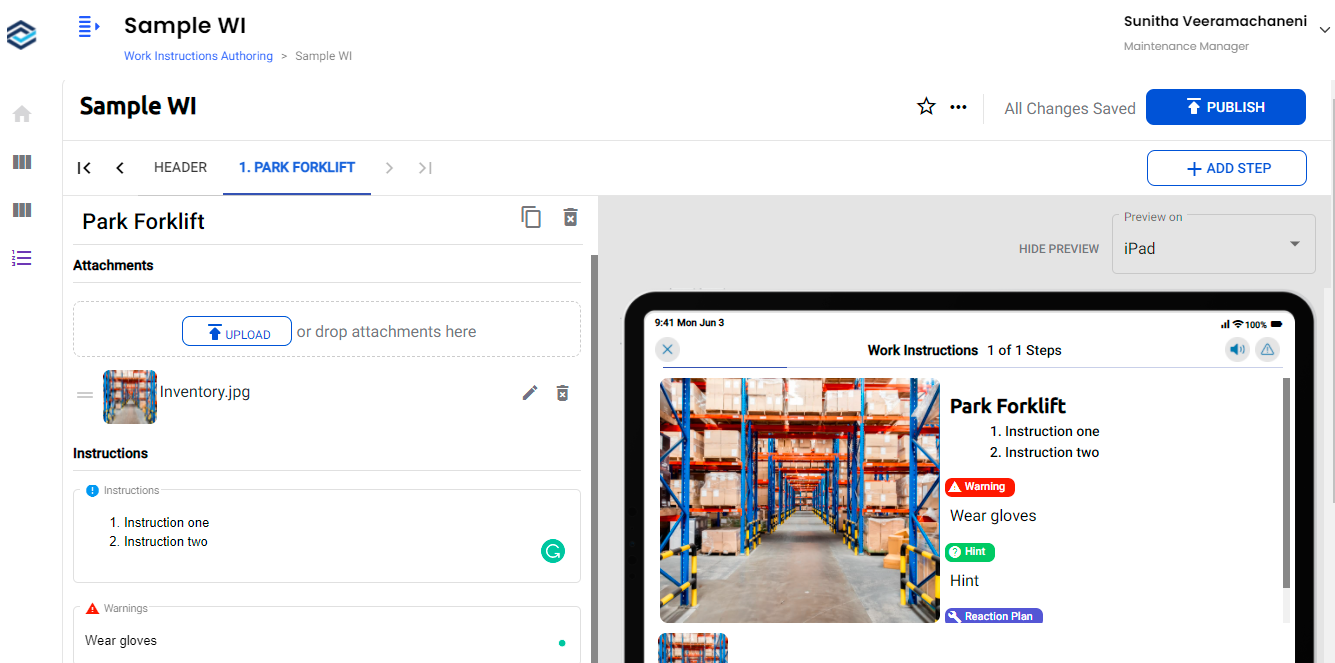The image size is (1335, 663).
Task: Click the Instructions text field
Action: click(327, 536)
